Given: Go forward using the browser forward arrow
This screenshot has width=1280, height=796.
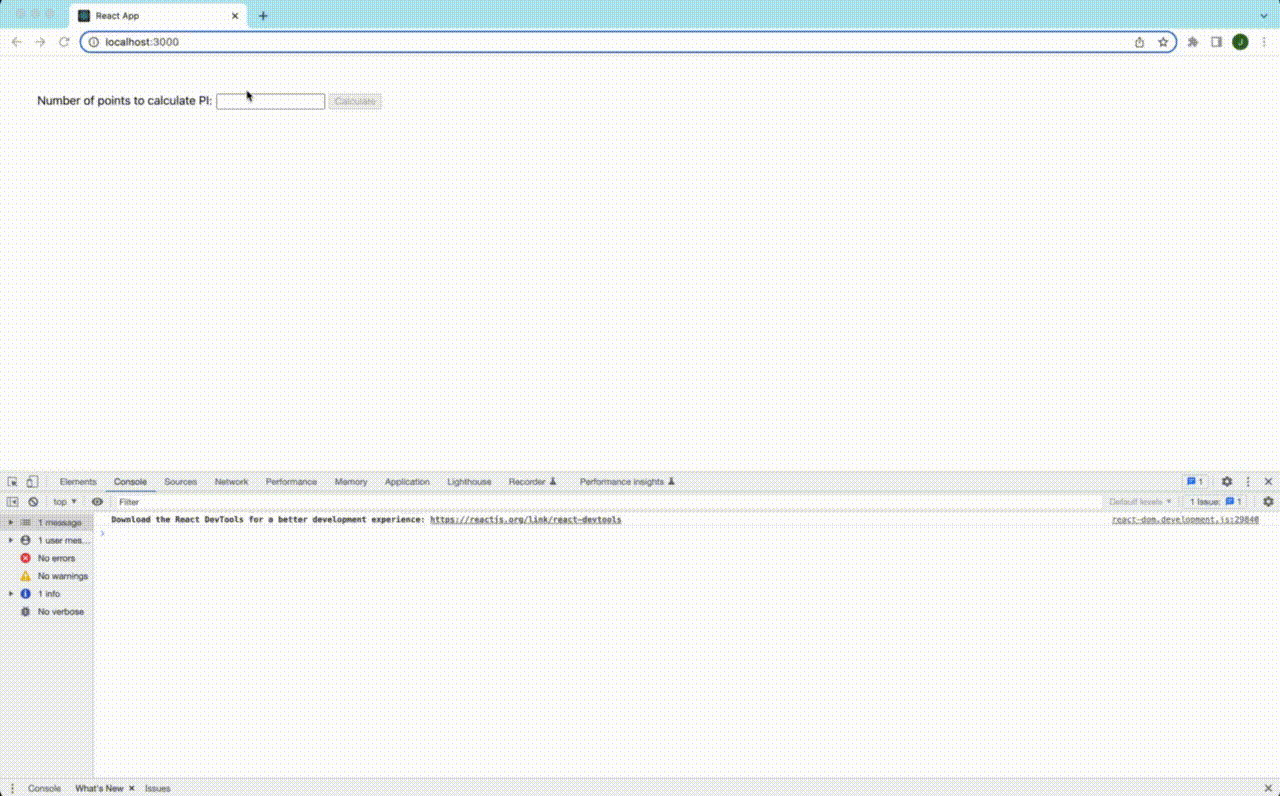Looking at the screenshot, I should (40, 42).
